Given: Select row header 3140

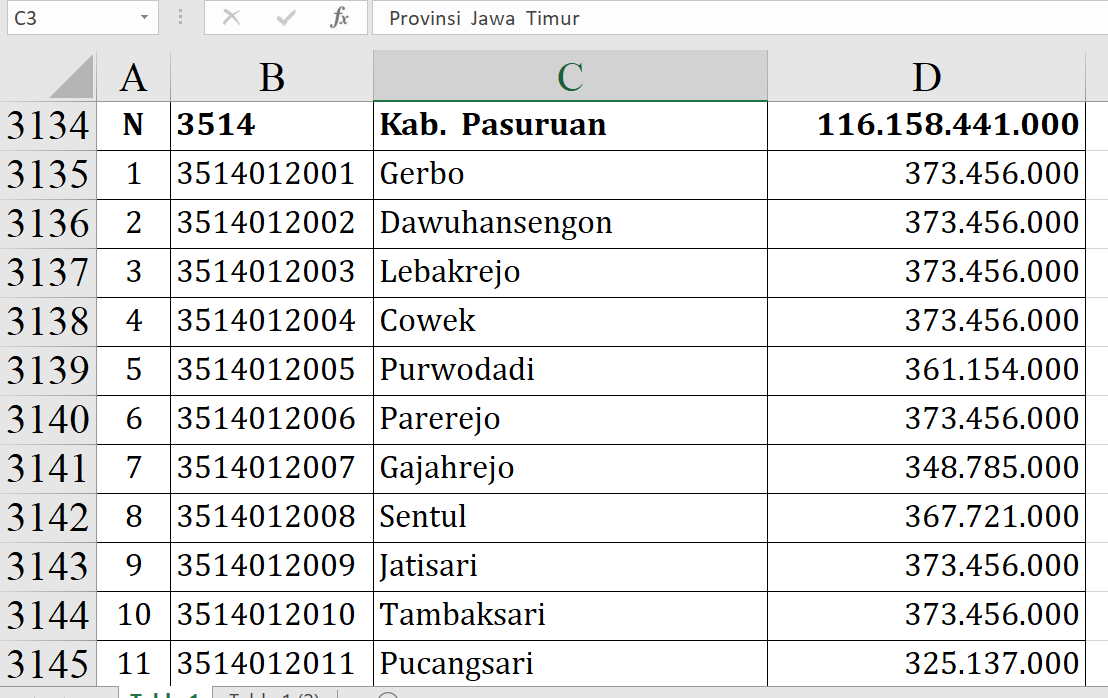Looking at the screenshot, I should tap(48, 420).
